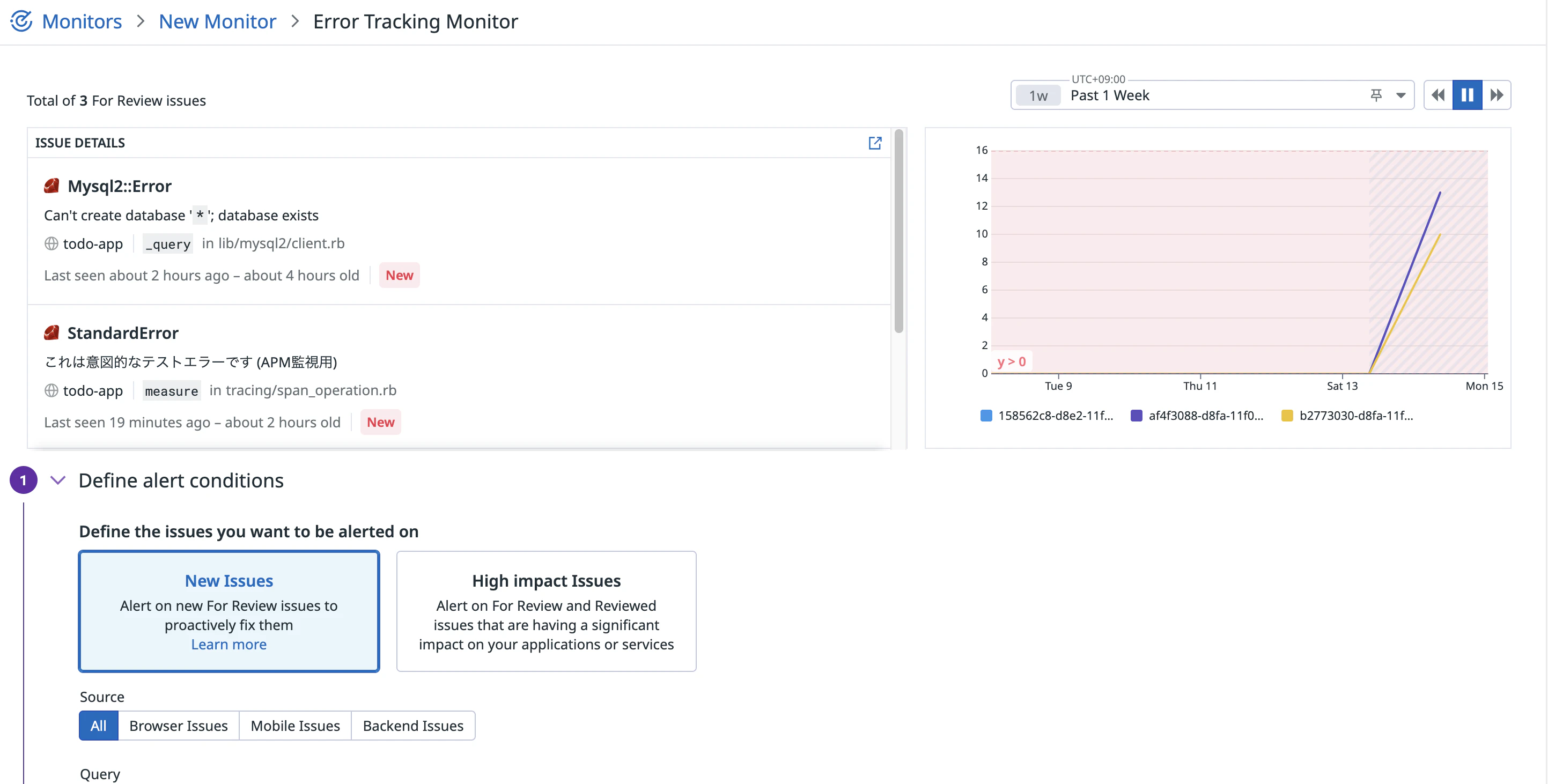
Task: Open issue details in new window icon
Action: click(x=875, y=143)
